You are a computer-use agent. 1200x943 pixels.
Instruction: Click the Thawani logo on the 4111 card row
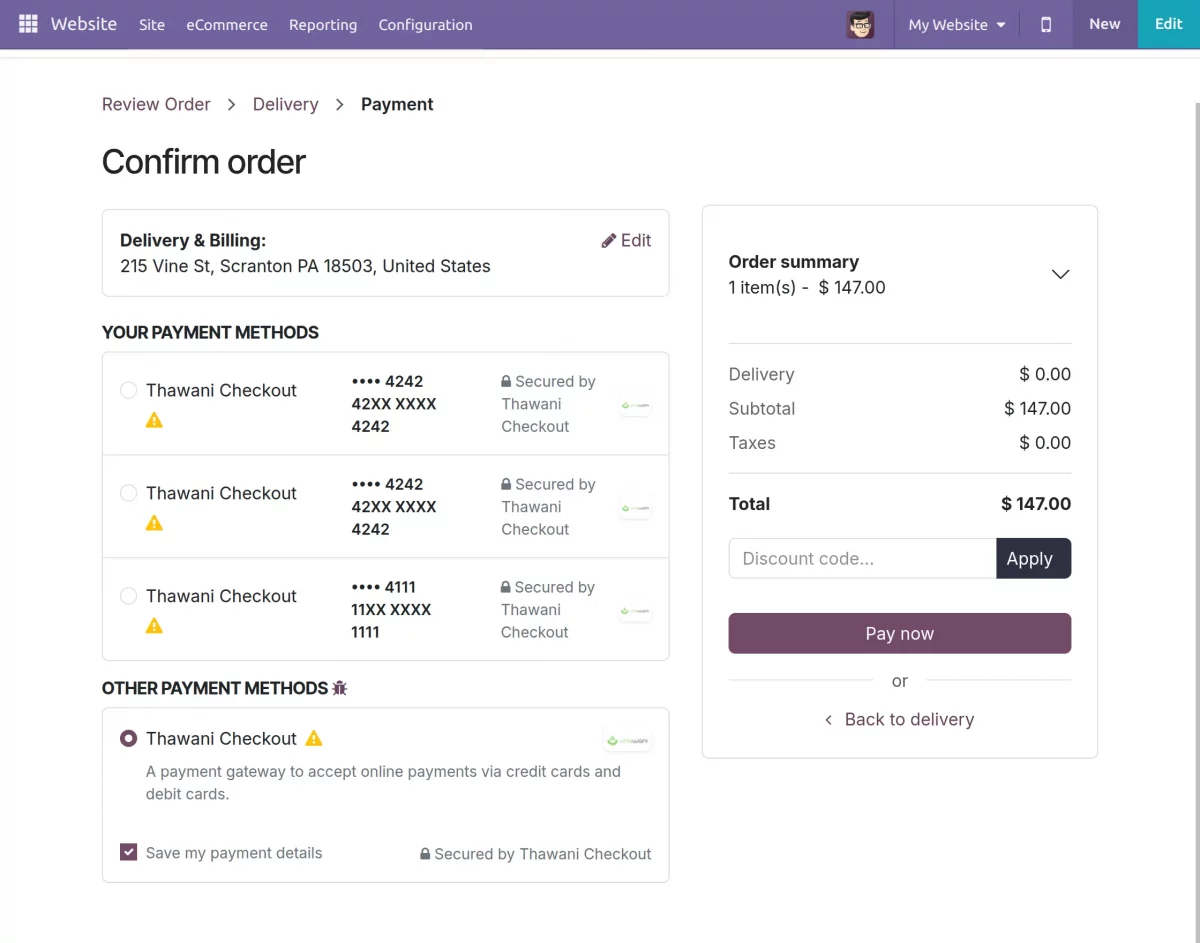point(634,610)
